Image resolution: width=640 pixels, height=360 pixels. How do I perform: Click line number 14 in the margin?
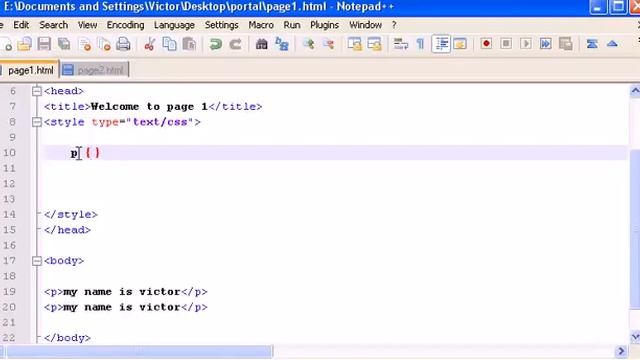point(9,214)
